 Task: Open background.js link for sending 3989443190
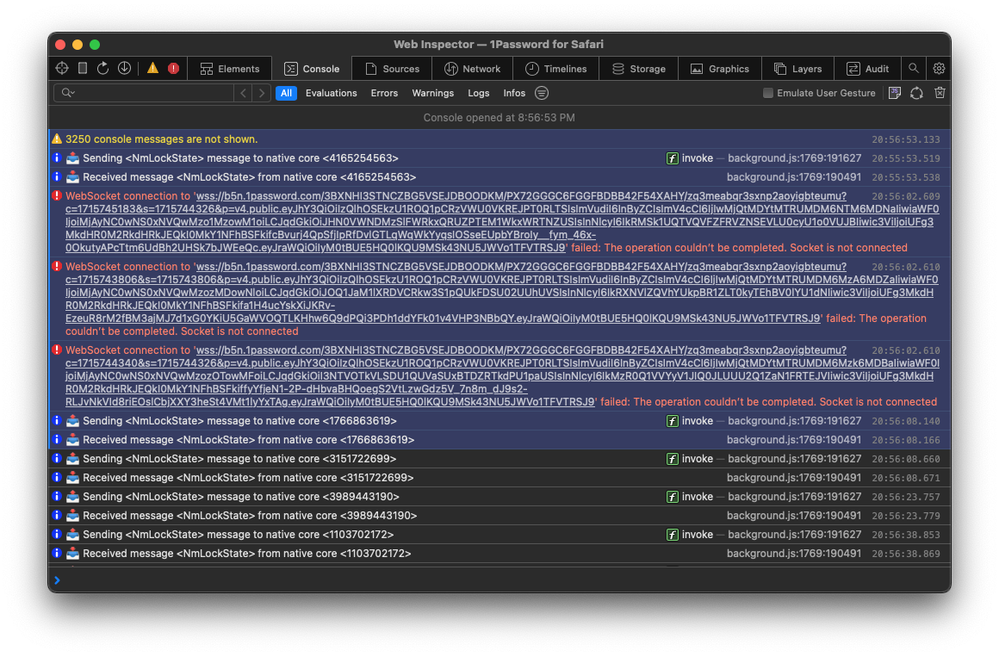794,497
